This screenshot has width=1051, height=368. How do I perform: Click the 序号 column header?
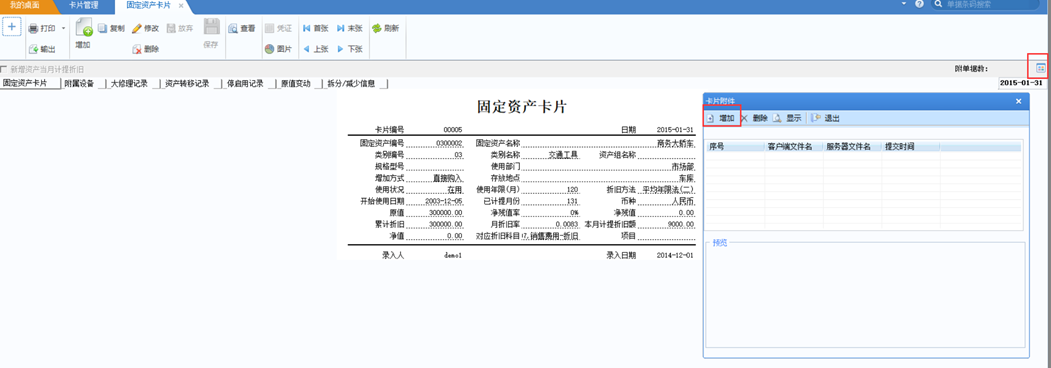736,146
